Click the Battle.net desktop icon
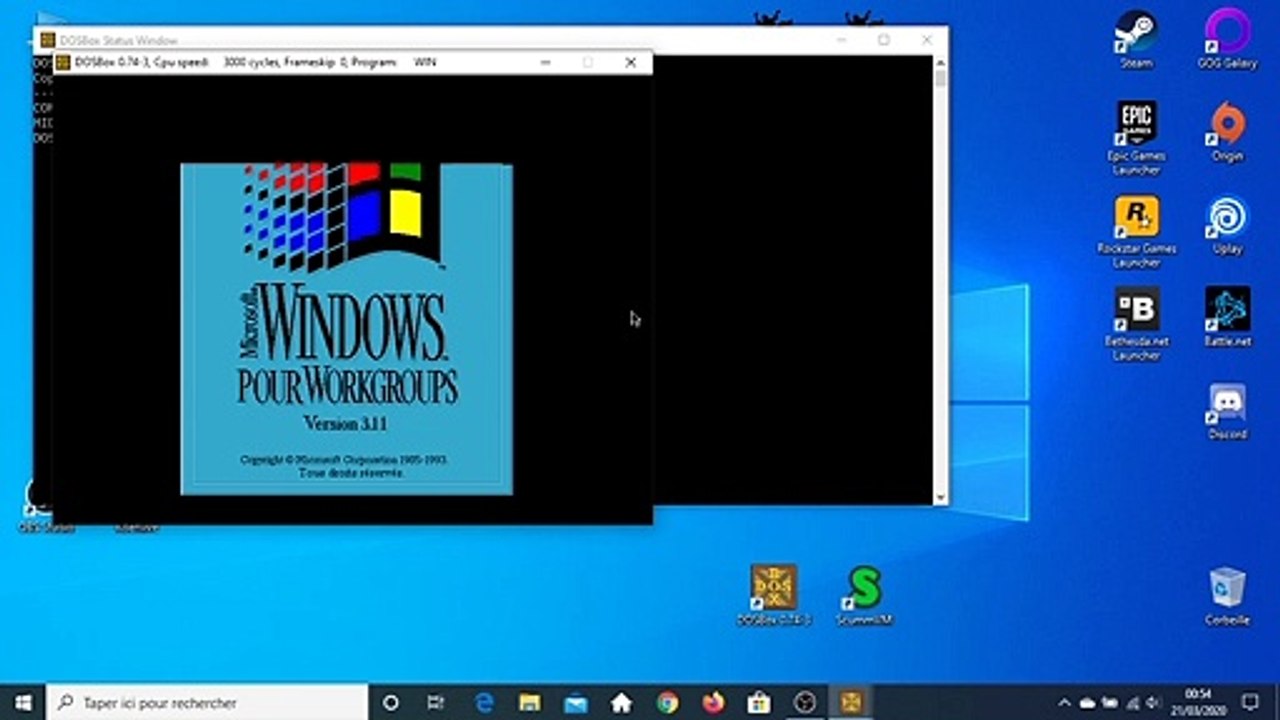Image resolution: width=1280 pixels, height=720 pixels. tap(1227, 317)
